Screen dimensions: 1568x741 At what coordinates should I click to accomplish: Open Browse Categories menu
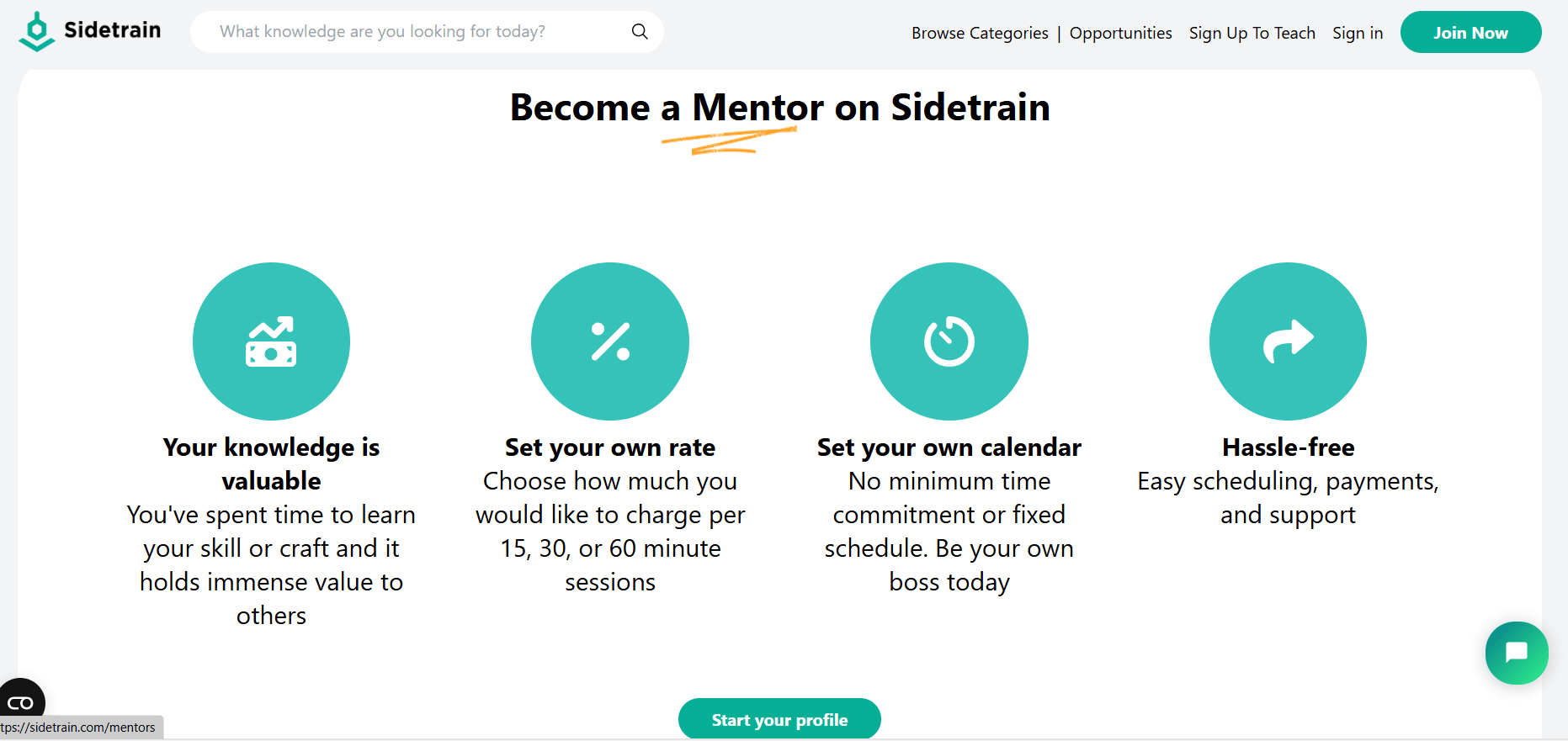coord(980,33)
